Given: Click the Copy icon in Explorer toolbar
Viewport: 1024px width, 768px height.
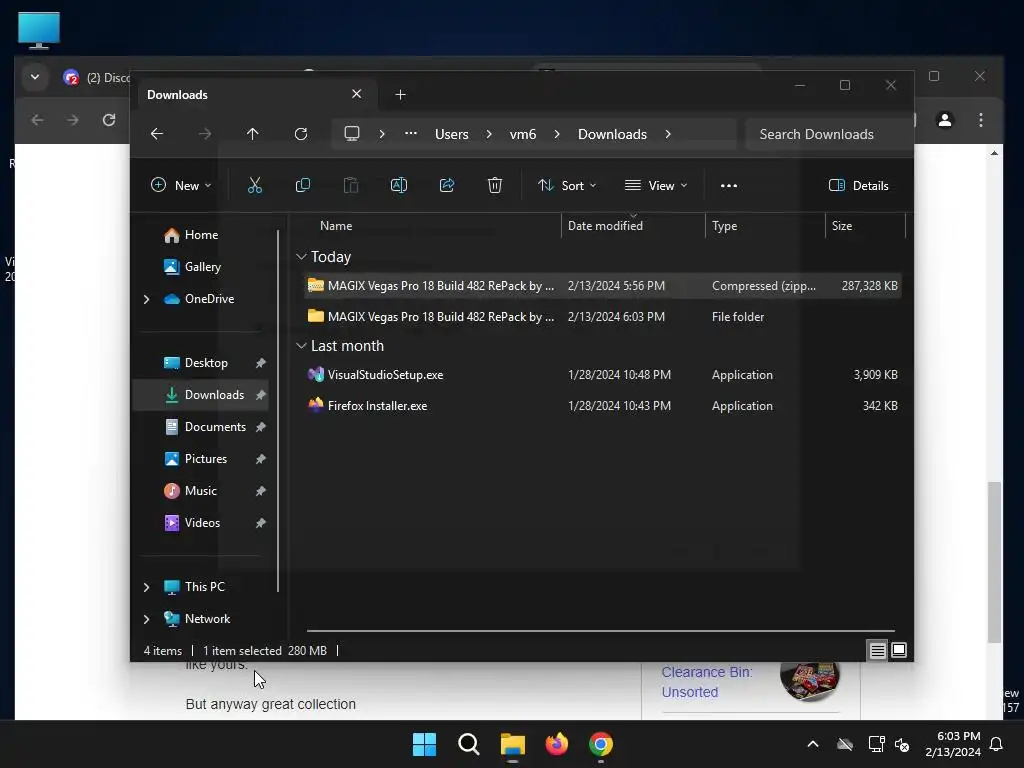Looking at the screenshot, I should pos(302,185).
